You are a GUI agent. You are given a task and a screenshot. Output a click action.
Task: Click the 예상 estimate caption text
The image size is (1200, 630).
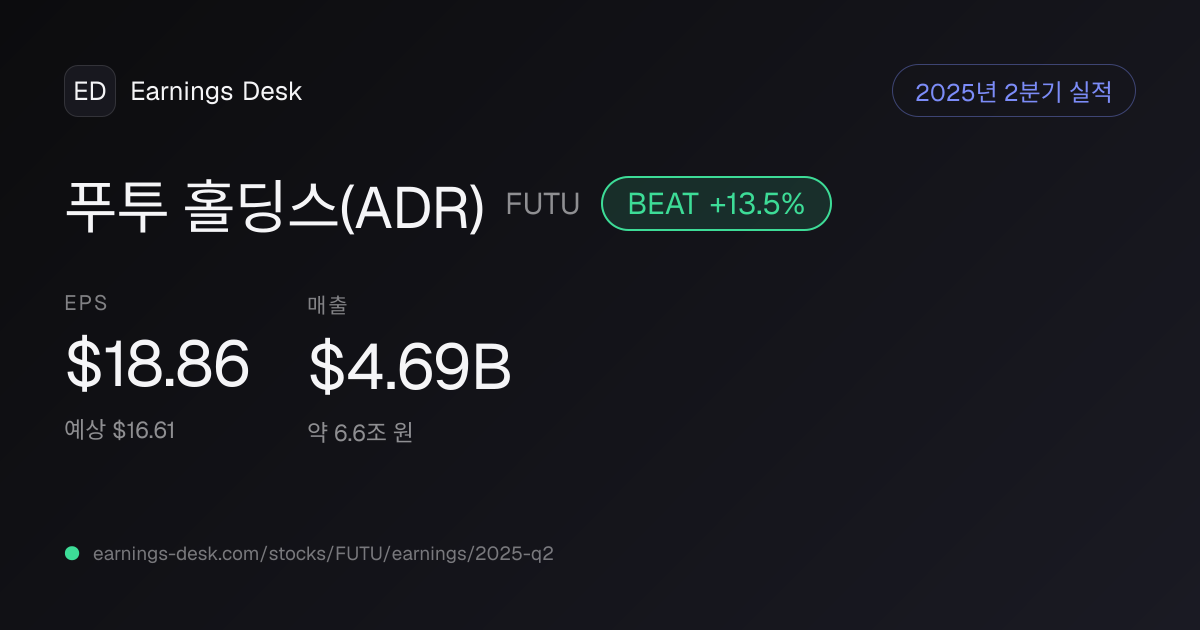pos(85,430)
